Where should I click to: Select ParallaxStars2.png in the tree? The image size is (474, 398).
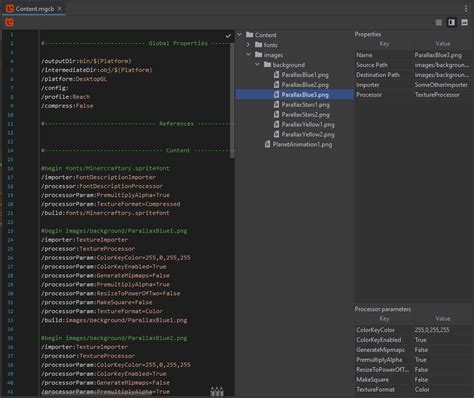[306, 115]
